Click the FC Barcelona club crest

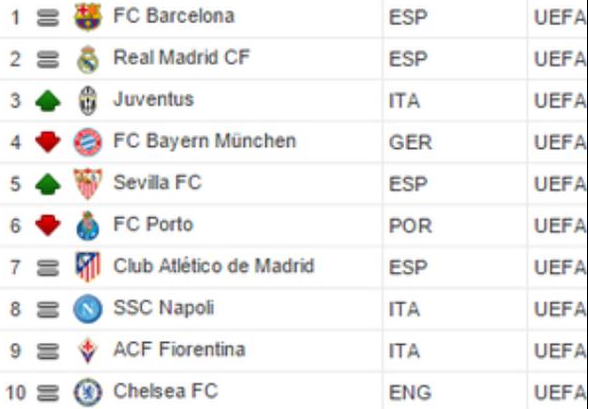click(x=88, y=17)
